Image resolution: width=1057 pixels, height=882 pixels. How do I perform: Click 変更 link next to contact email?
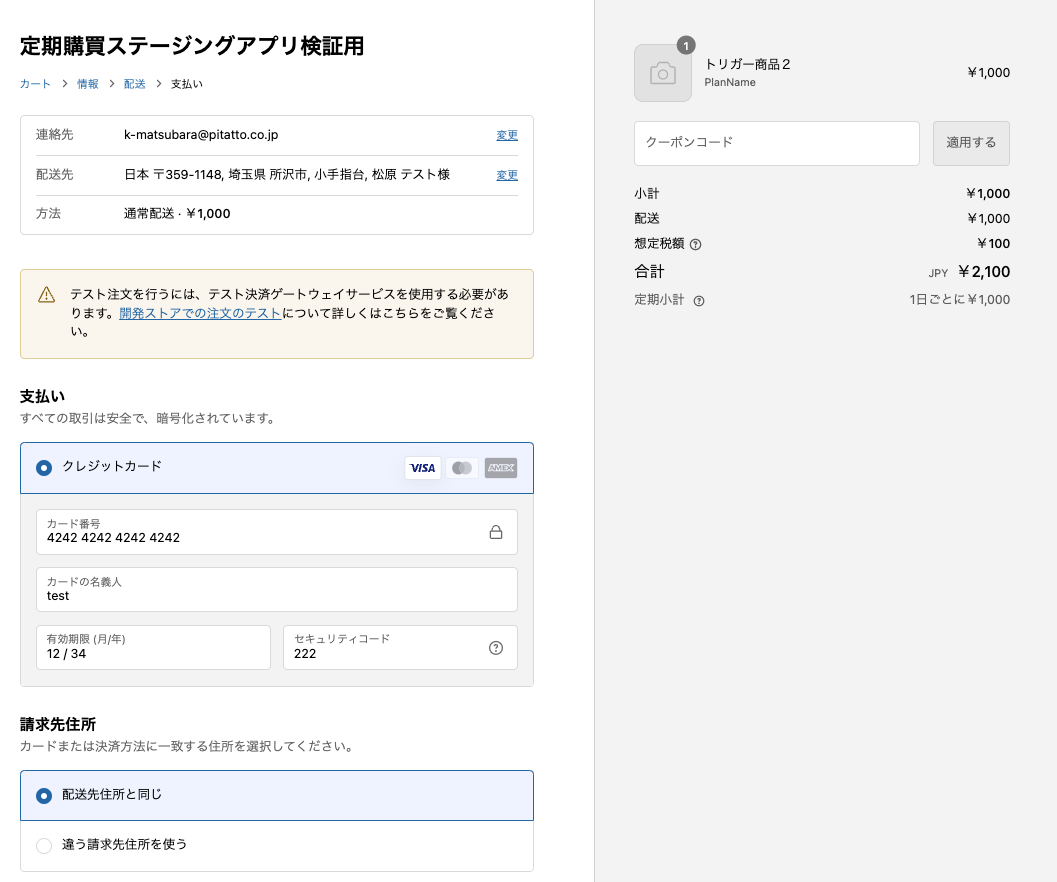507,135
